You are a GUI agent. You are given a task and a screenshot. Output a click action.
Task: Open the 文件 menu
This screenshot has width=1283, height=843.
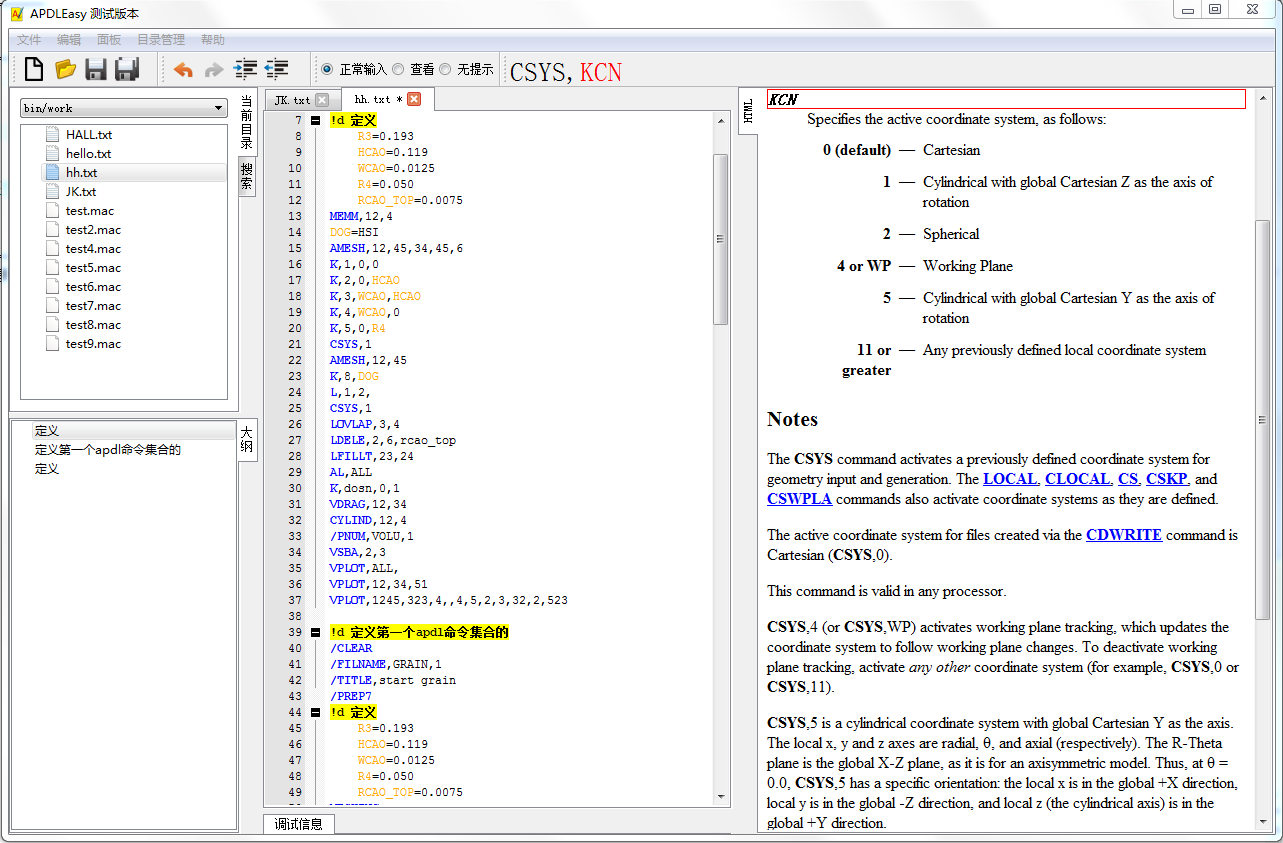click(x=29, y=40)
